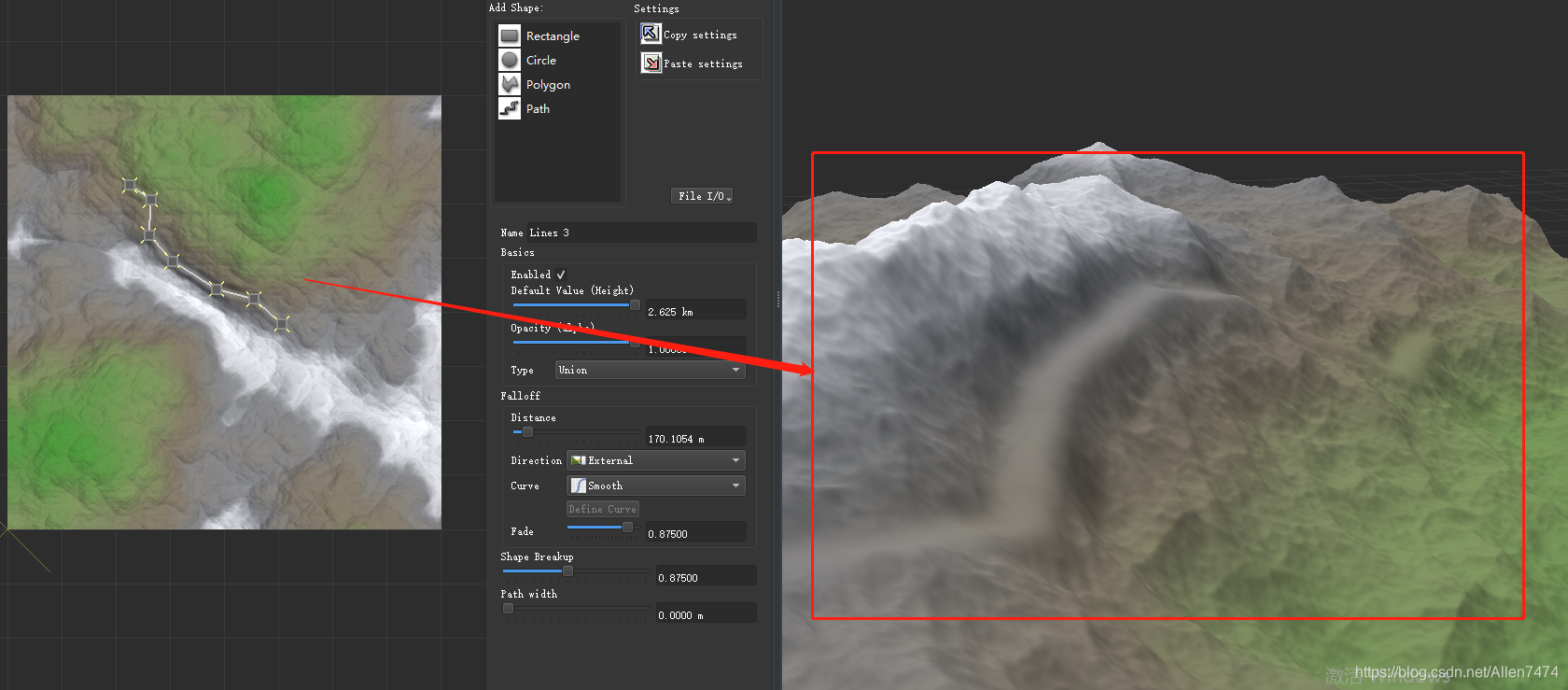Add a Path shape
The height and width of the screenshot is (690, 1568).
(x=510, y=109)
